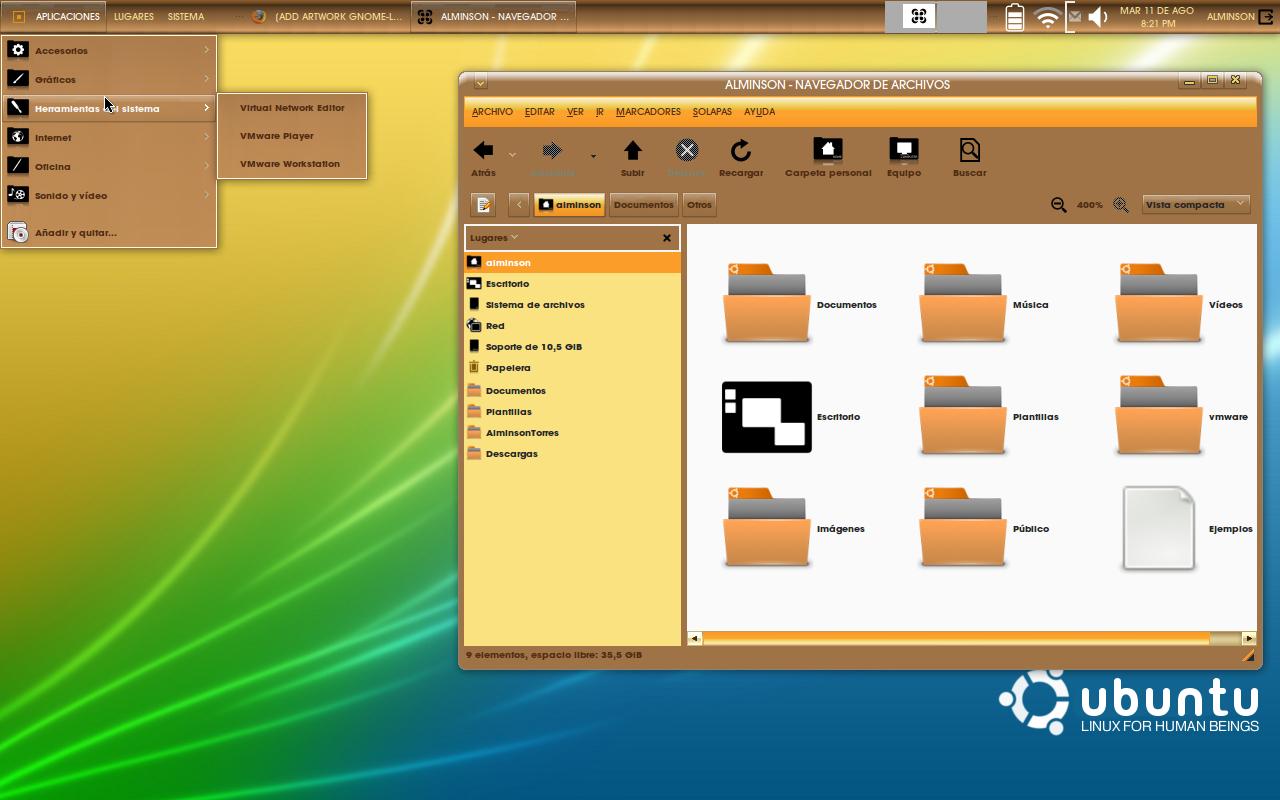Expand the Internet submenu
This screenshot has width=1280, height=800.
[x=109, y=137]
